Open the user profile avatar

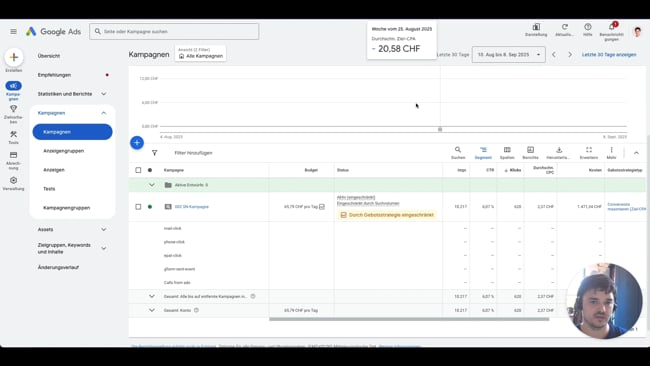[x=638, y=32]
